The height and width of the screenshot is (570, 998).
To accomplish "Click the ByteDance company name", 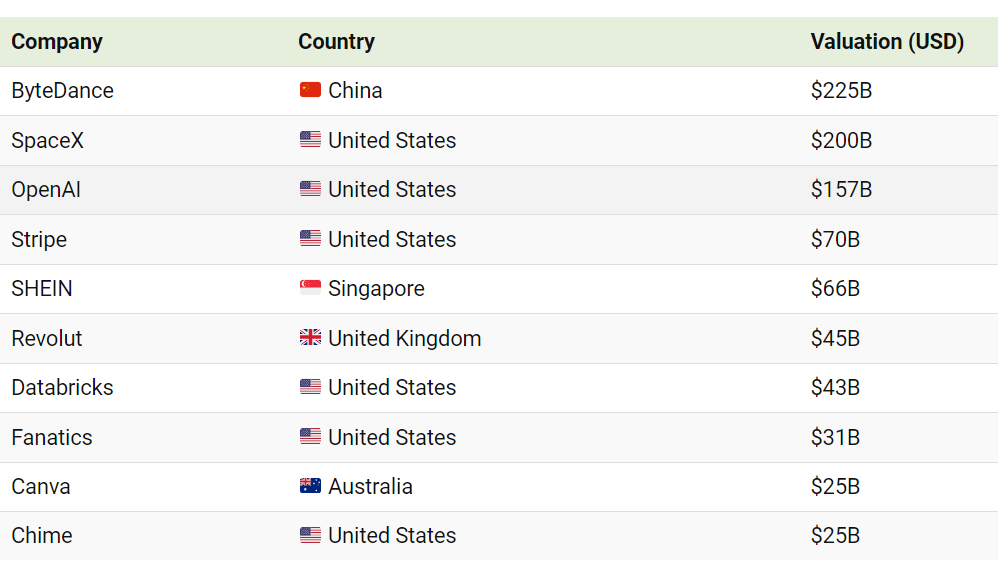I will click(x=62, y=90).
